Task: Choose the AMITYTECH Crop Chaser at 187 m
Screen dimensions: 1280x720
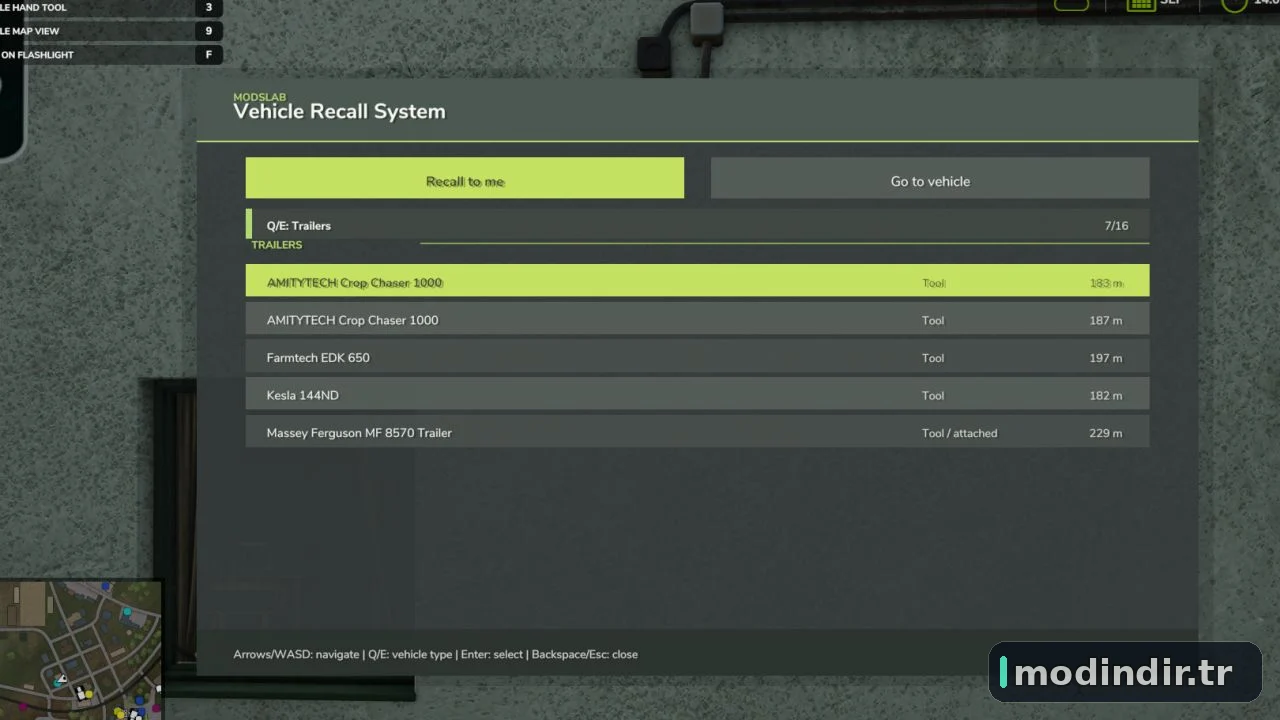Action: [x=697, y=320]
